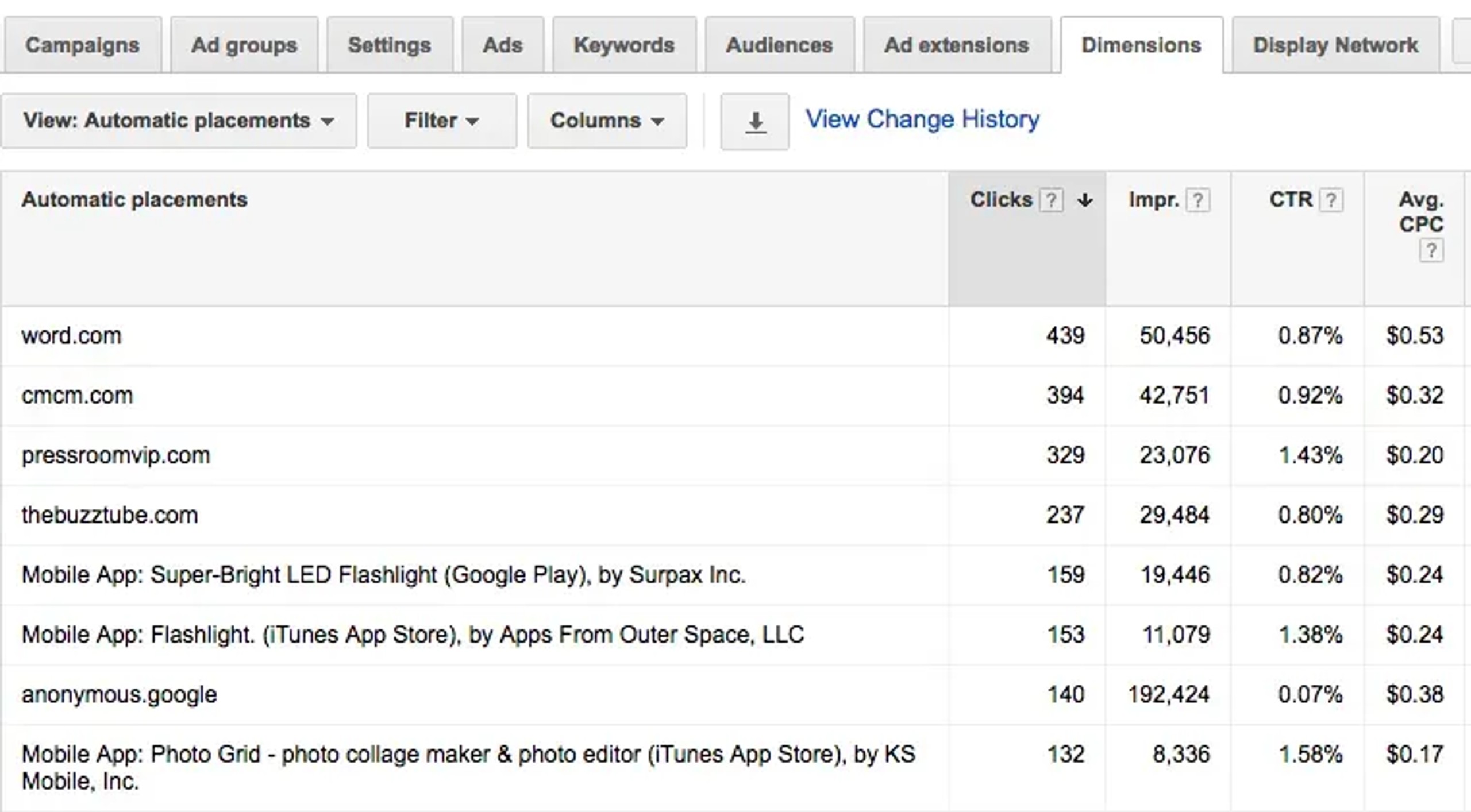Click the Avg. CPC help question mark

click(x=1431, y=250)
